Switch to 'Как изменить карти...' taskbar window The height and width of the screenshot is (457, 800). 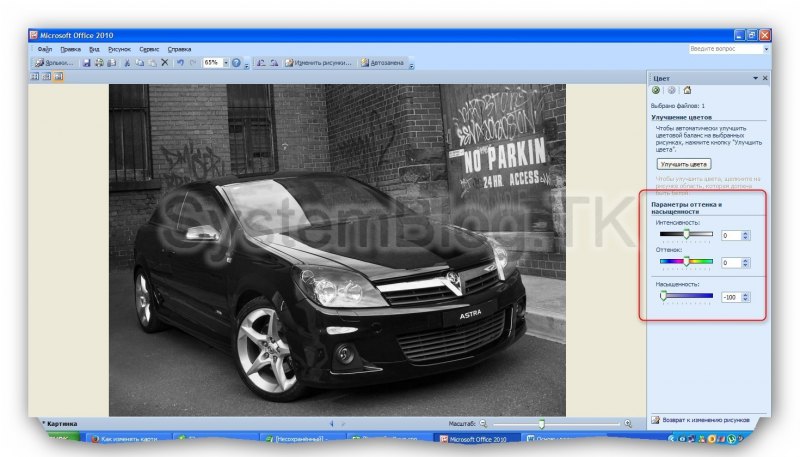pos(130,439)
